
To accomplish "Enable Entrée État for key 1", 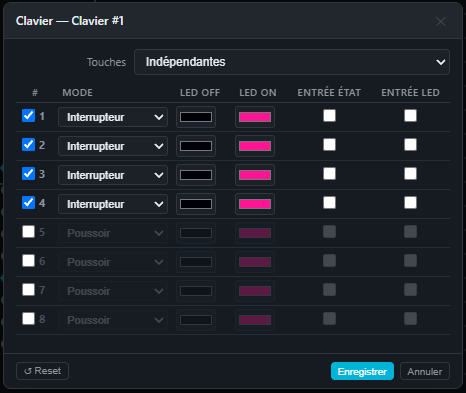I will click(x=329, y=116).
